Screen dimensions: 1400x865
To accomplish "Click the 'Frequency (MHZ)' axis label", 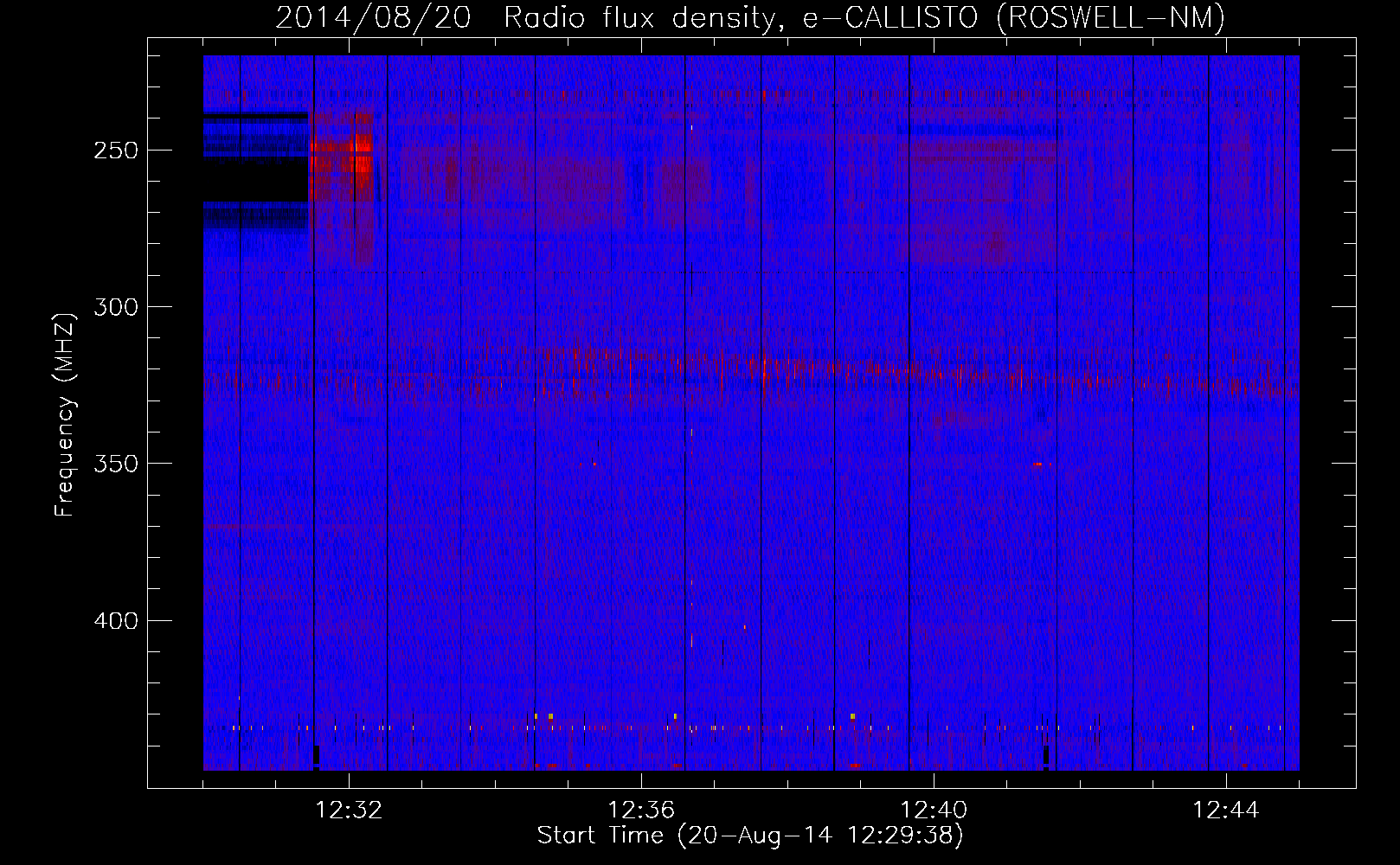I will tap(65, 414).
